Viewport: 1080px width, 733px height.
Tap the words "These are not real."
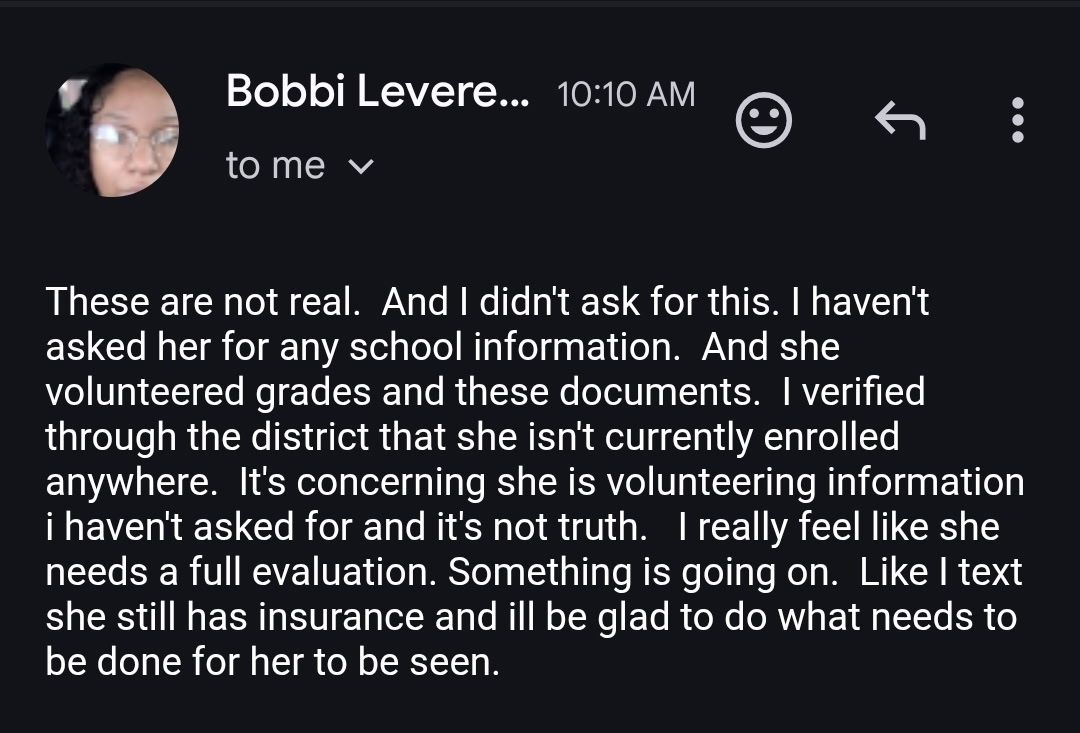coord(203,302)
